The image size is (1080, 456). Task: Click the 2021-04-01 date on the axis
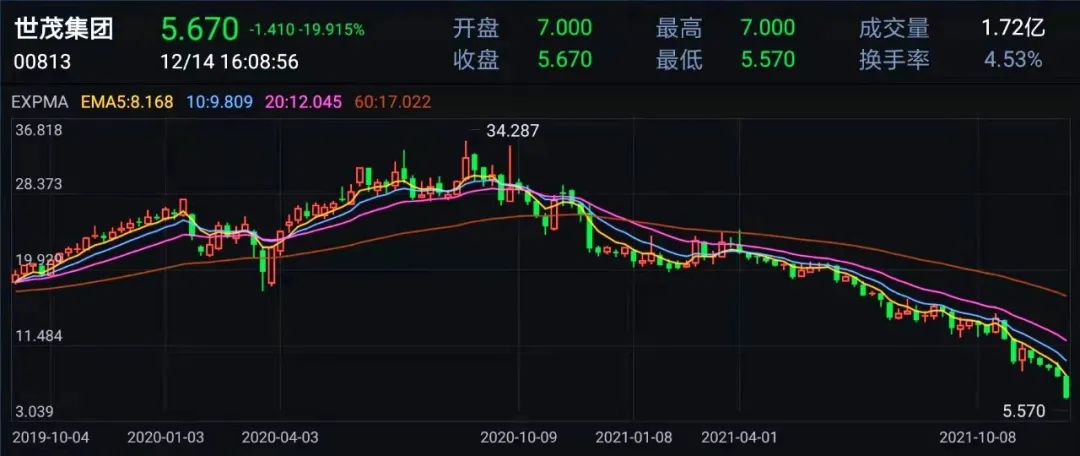pyautogui.click(x=738, y=437)
